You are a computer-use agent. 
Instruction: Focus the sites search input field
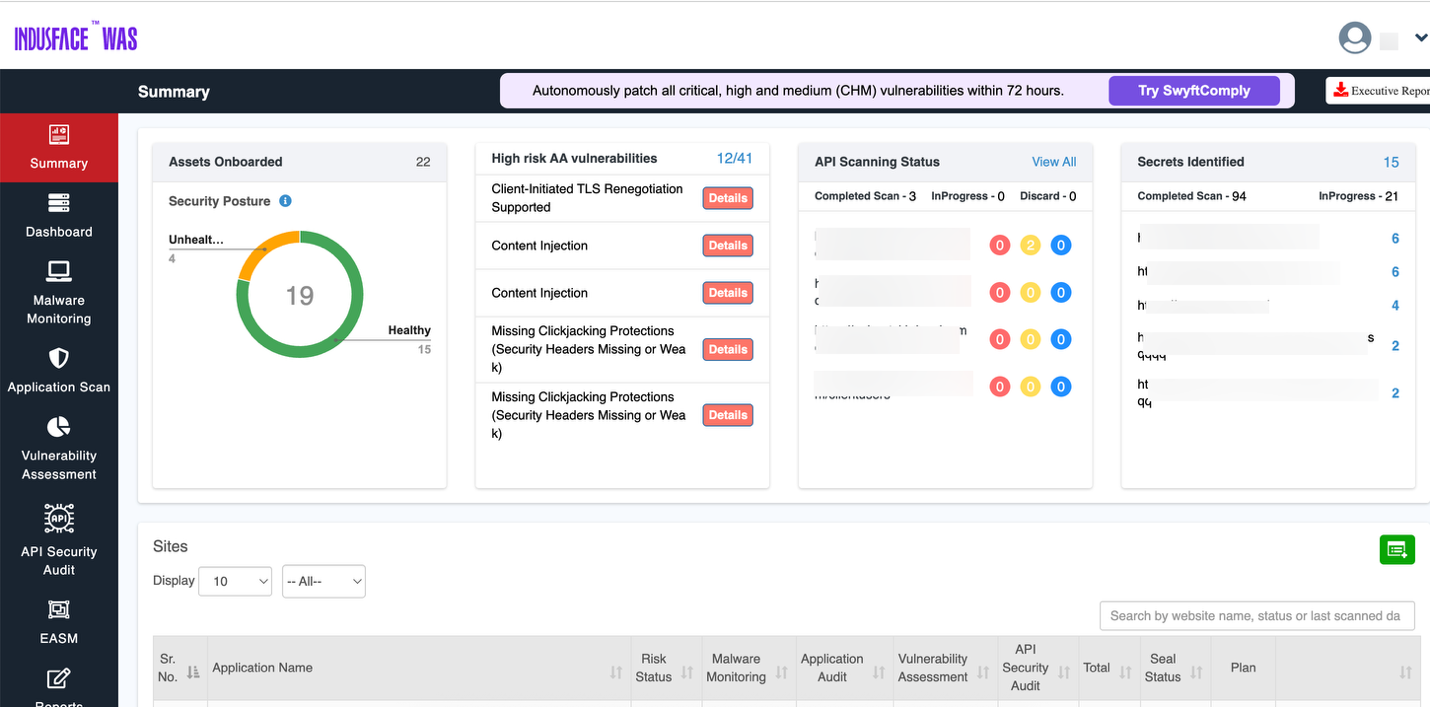(1256, 616)
